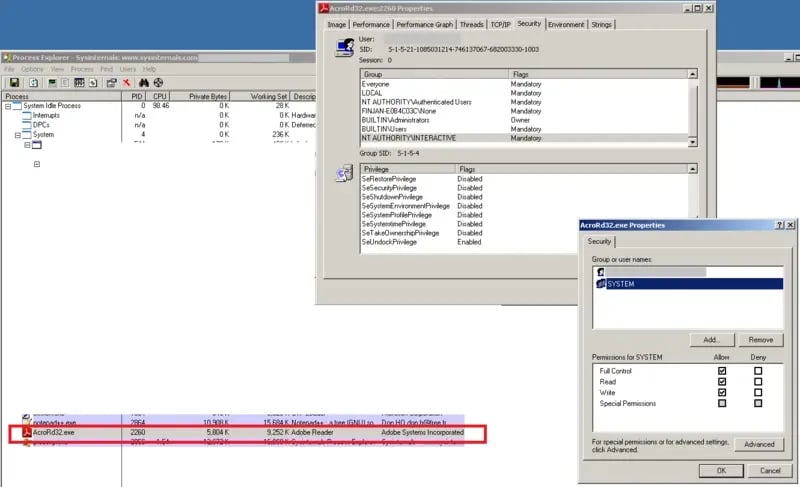
Task: Click the AcroRd32.exe Adobe process icon
Action: coord(28,433)
